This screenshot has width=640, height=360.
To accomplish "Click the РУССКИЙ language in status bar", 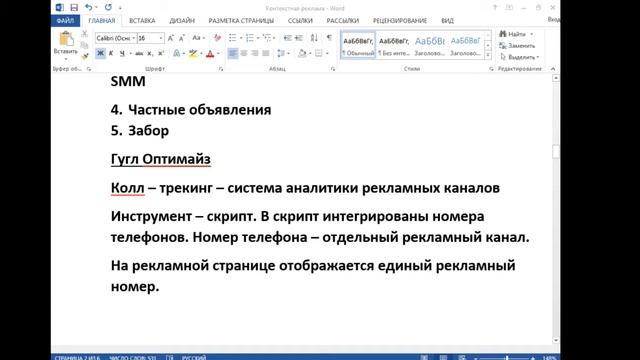I will coord(194,358).
